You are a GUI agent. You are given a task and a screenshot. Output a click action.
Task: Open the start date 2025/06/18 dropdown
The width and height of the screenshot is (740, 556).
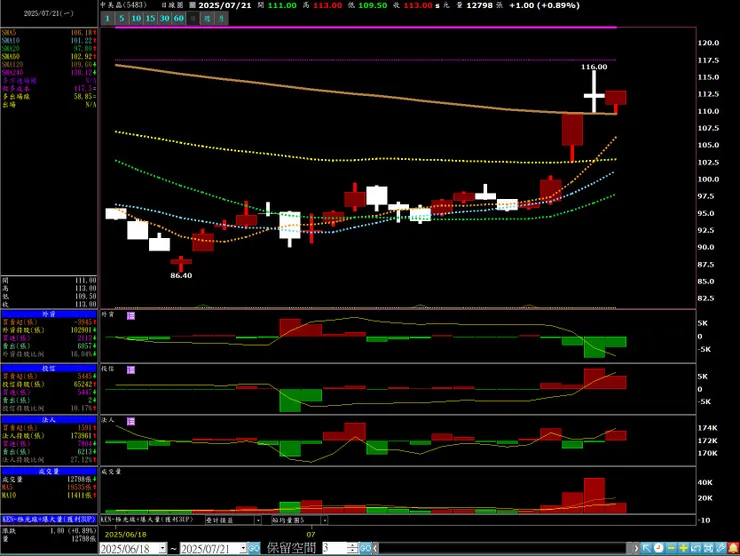[163, 548]
